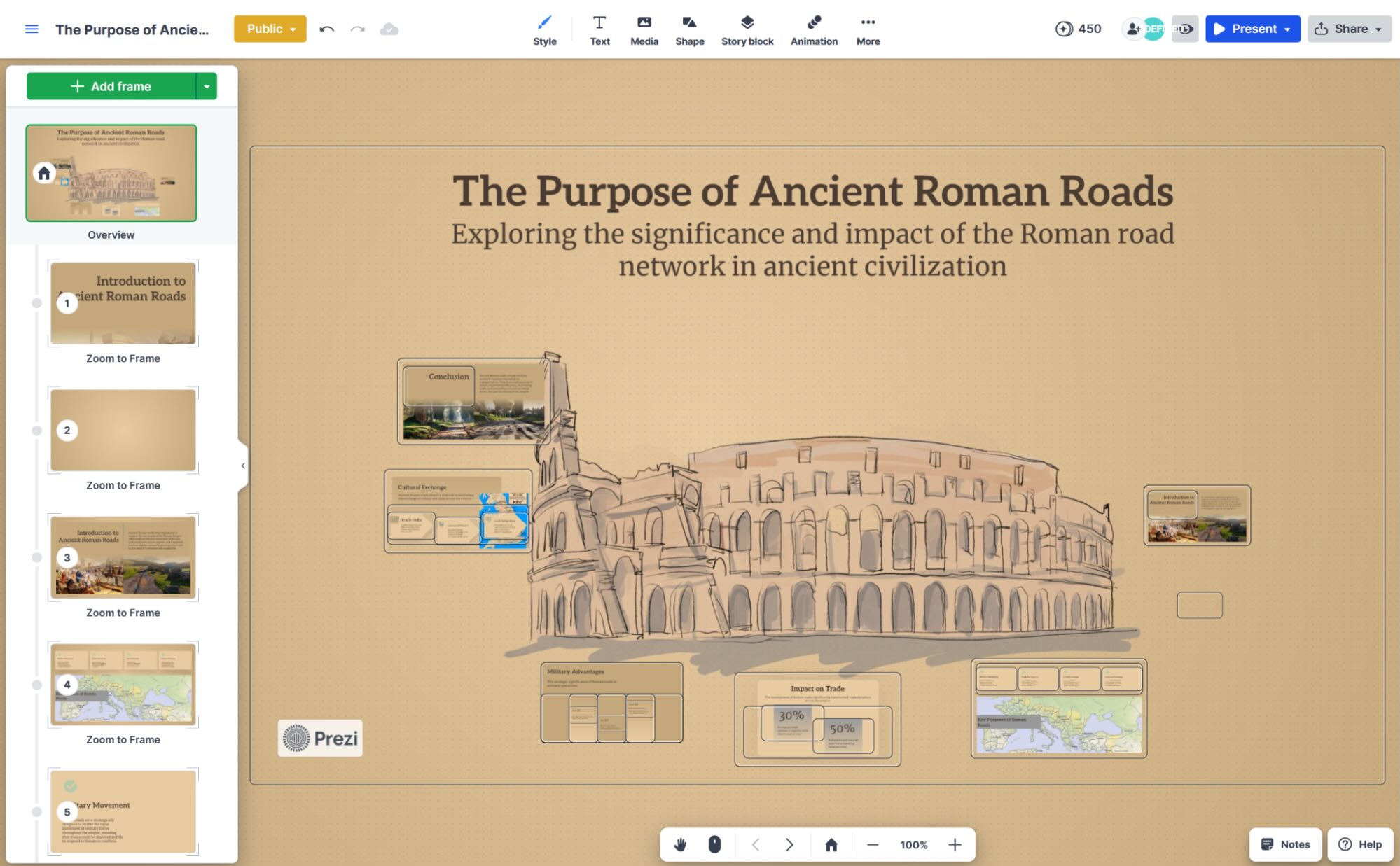
Task: Insert media using the Media icon
Action: (x=644, y=29)
